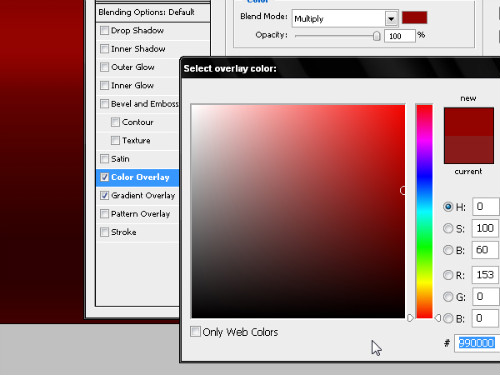The height and width of the screenshot is (375, 500).
Task: Enable the Drop Shadow checkbox
Action: (x=104, y=30)
